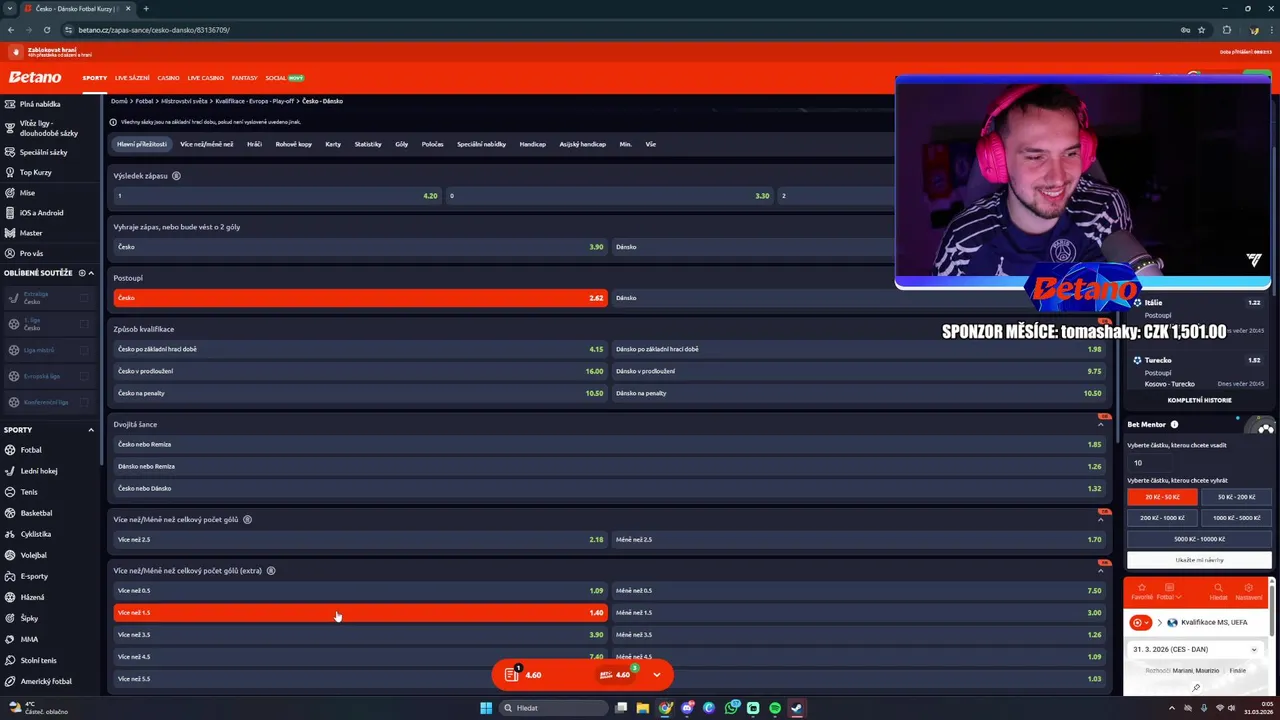The width and height of the screenshot is (1280, 720).
Task: Switch to the Statistiky tab
Action: coord(368,144)
